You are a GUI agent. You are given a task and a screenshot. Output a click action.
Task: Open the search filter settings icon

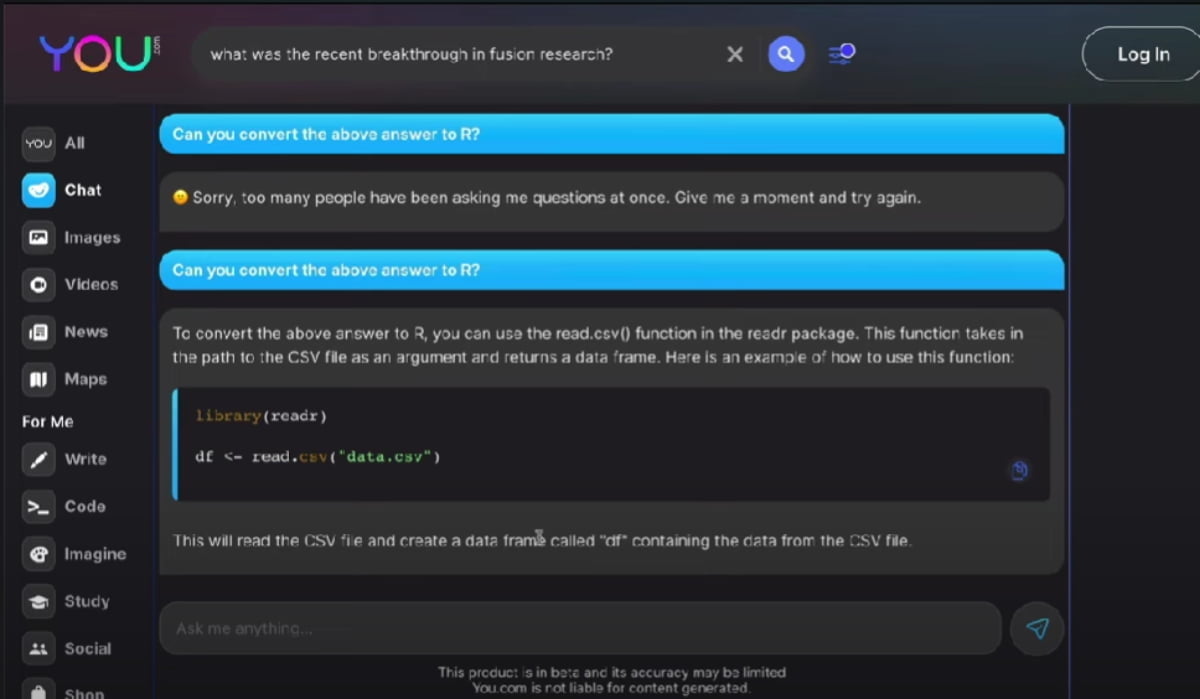(842, 54)
